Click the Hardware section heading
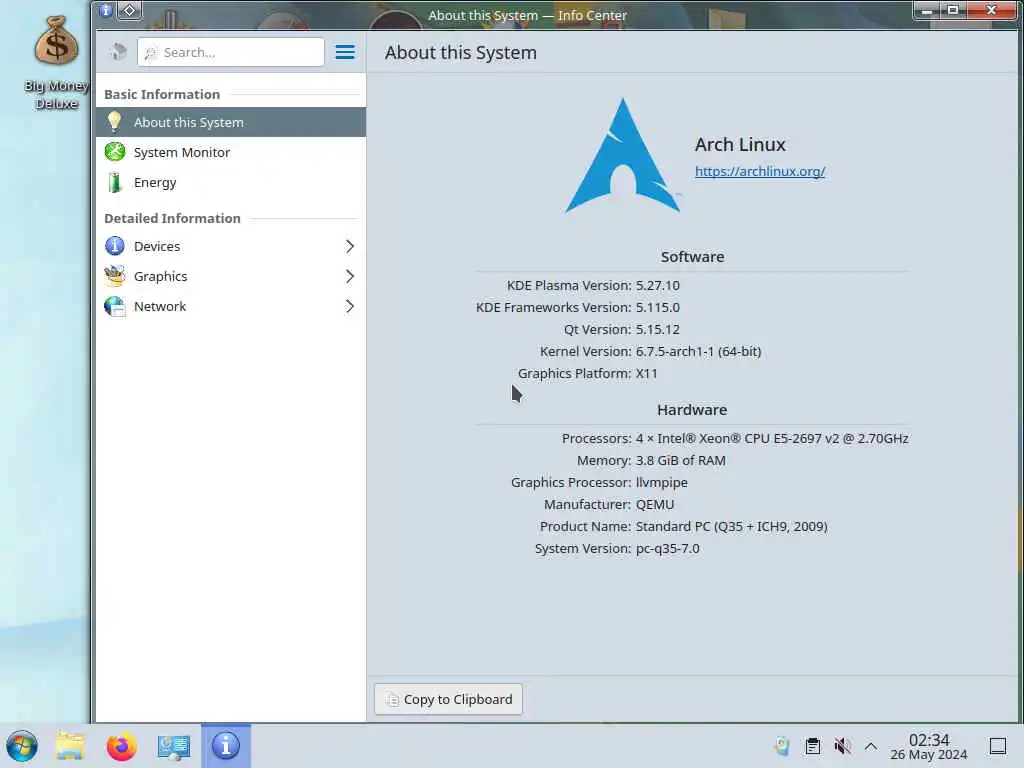The width and height of the screenshot is (1024, 768). coord(692,409)
